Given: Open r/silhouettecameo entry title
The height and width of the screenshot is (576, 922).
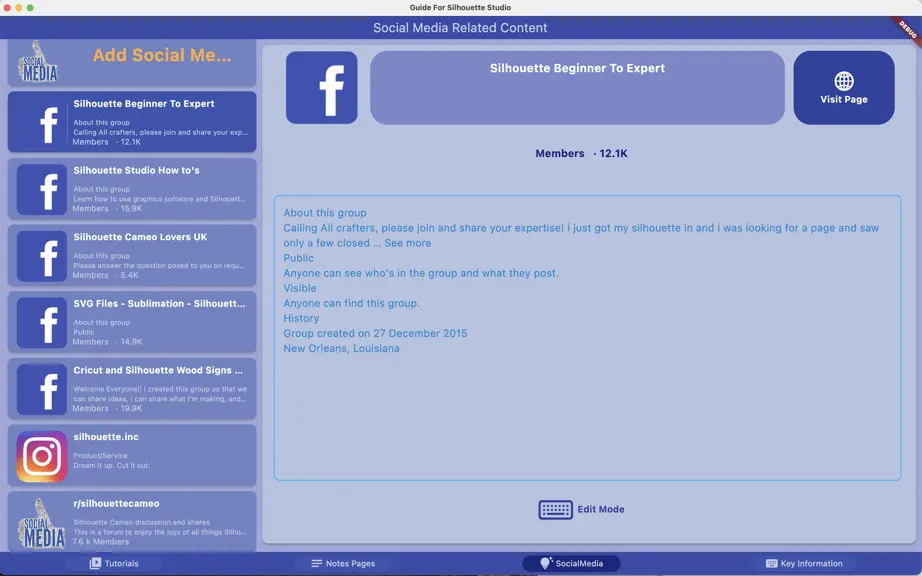Looking at the screenshot, I should pyautogui.click(x=116, y=504).
